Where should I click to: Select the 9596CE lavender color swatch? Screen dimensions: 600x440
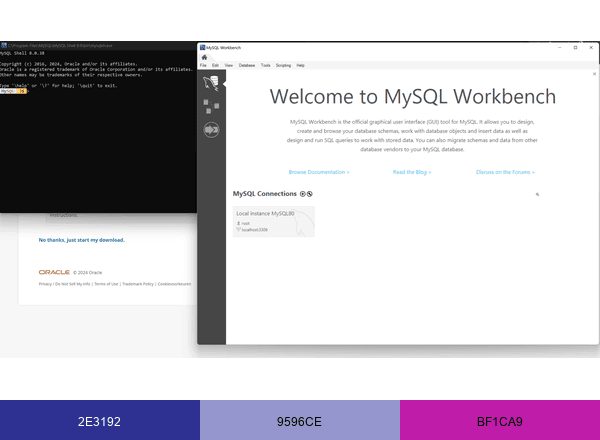[300, 420]
